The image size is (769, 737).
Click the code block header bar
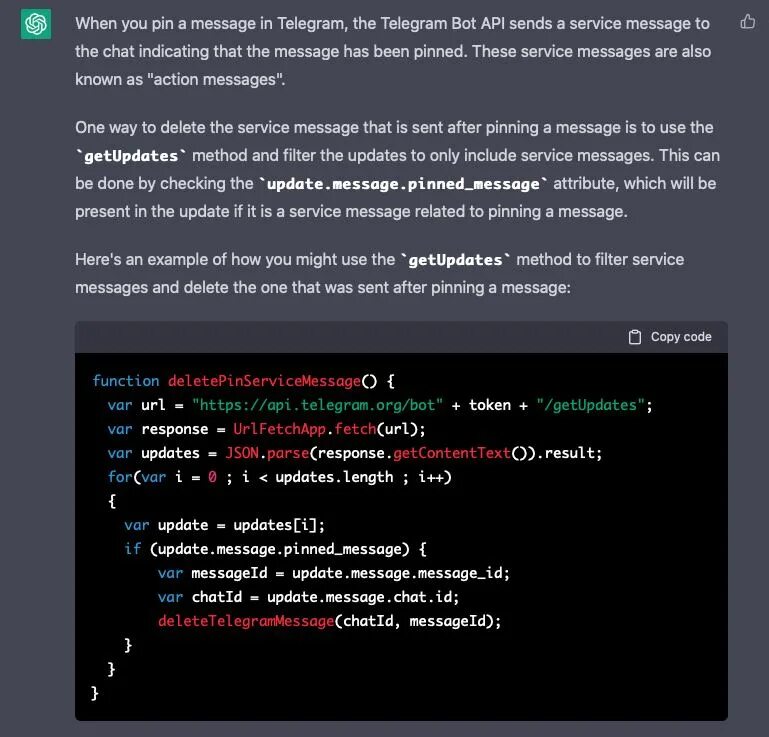pyautogui.click(x=401, y=337)
